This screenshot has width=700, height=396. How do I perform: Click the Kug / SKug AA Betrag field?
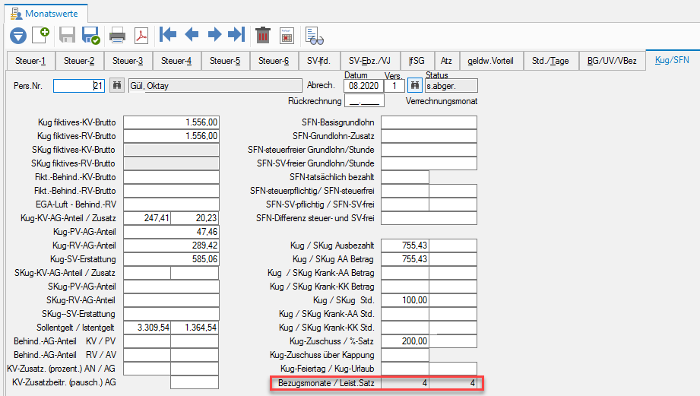pyautogui.click(x=405, y=259)
